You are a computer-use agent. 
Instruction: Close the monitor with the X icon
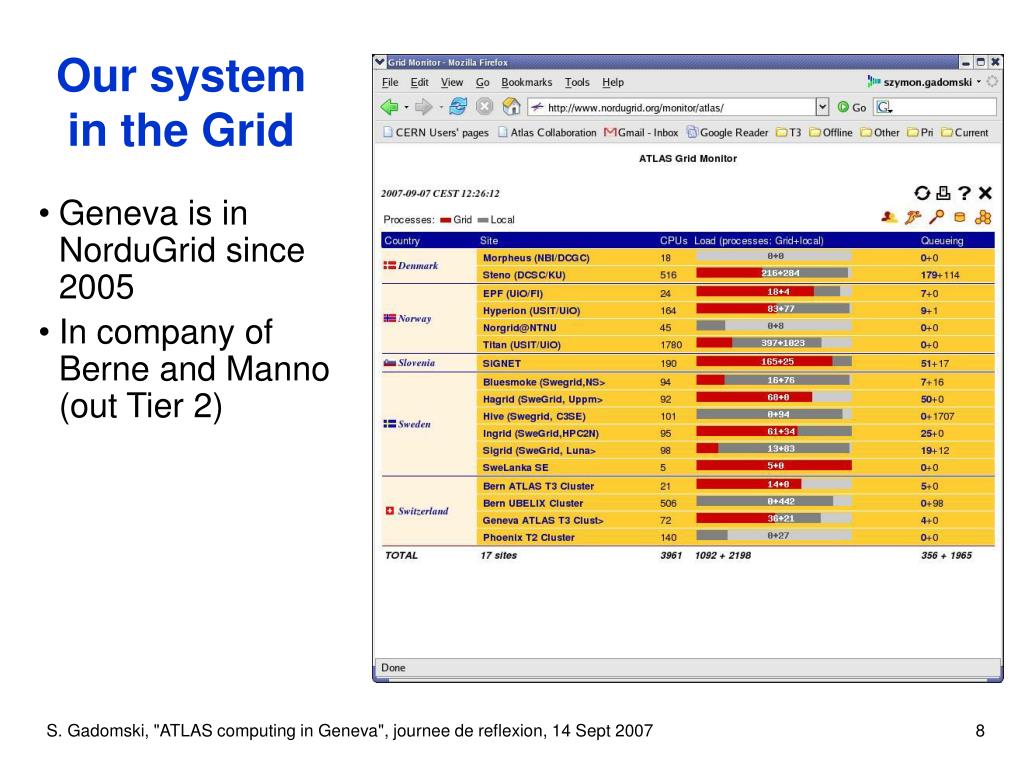[985, 193]
